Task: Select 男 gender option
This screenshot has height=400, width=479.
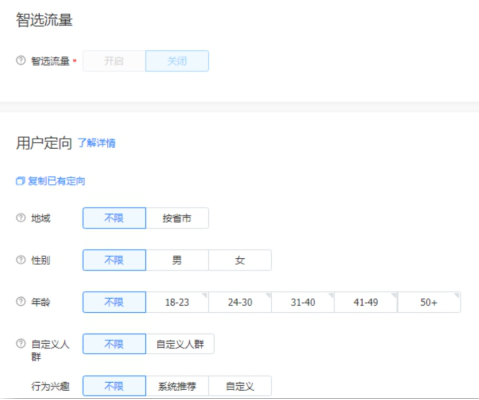Action: point(177,260)
